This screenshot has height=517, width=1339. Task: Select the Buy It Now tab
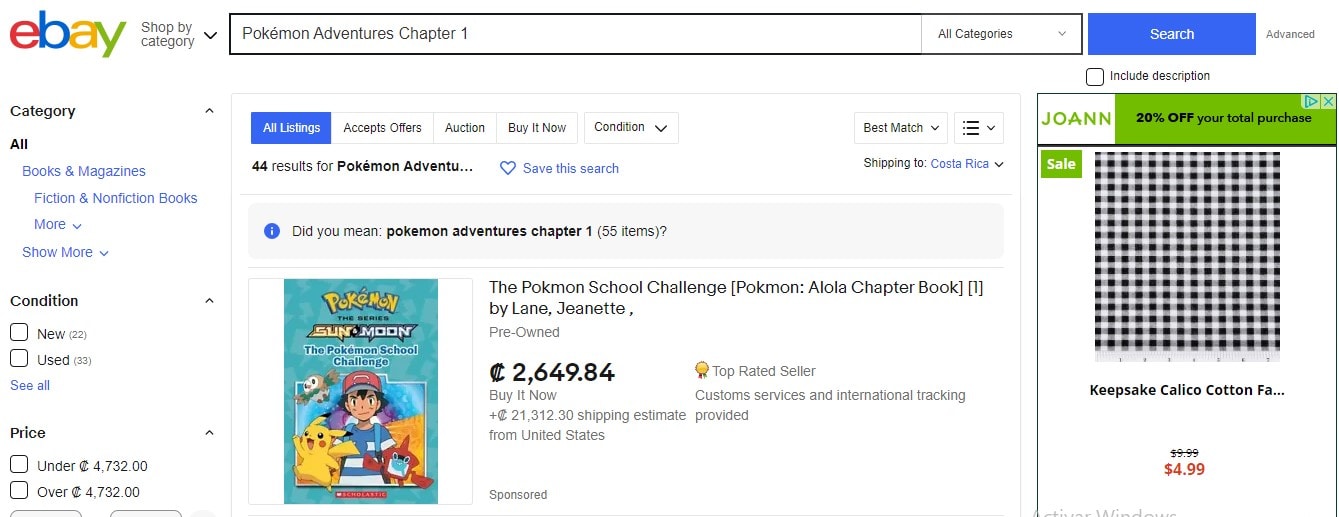[x=536, y=128]
